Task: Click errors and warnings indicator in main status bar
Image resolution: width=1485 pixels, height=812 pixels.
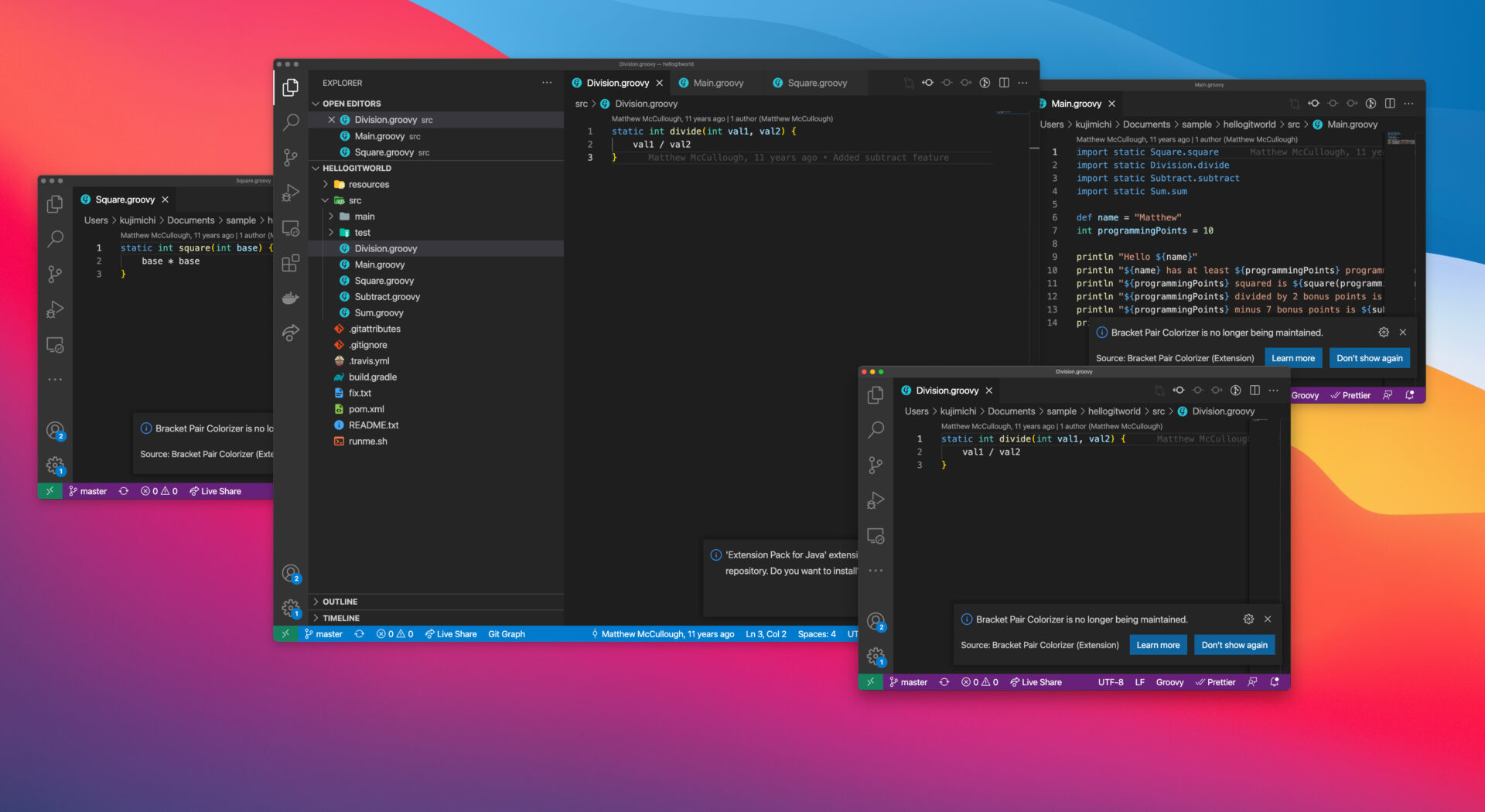Action: (x=395, y=634)
